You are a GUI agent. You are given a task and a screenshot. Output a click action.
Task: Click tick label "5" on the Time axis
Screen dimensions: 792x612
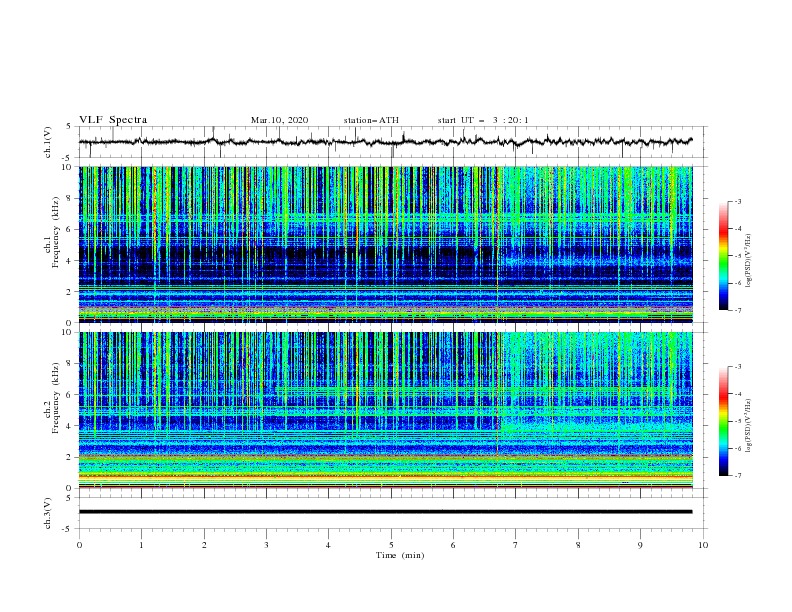pyautogui.click(x=391, y=545)
